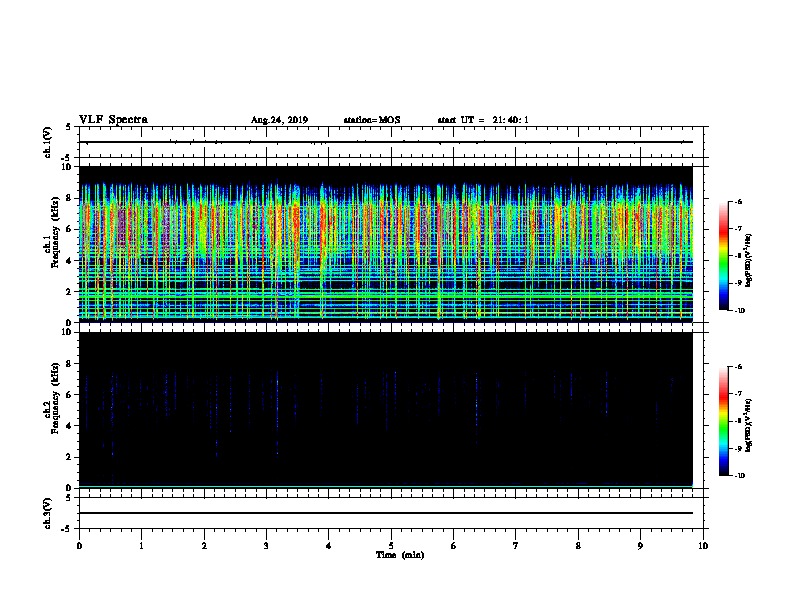Click the "start UT = 21:40: 1" label

pyautogui.click(x=483, y=120)
